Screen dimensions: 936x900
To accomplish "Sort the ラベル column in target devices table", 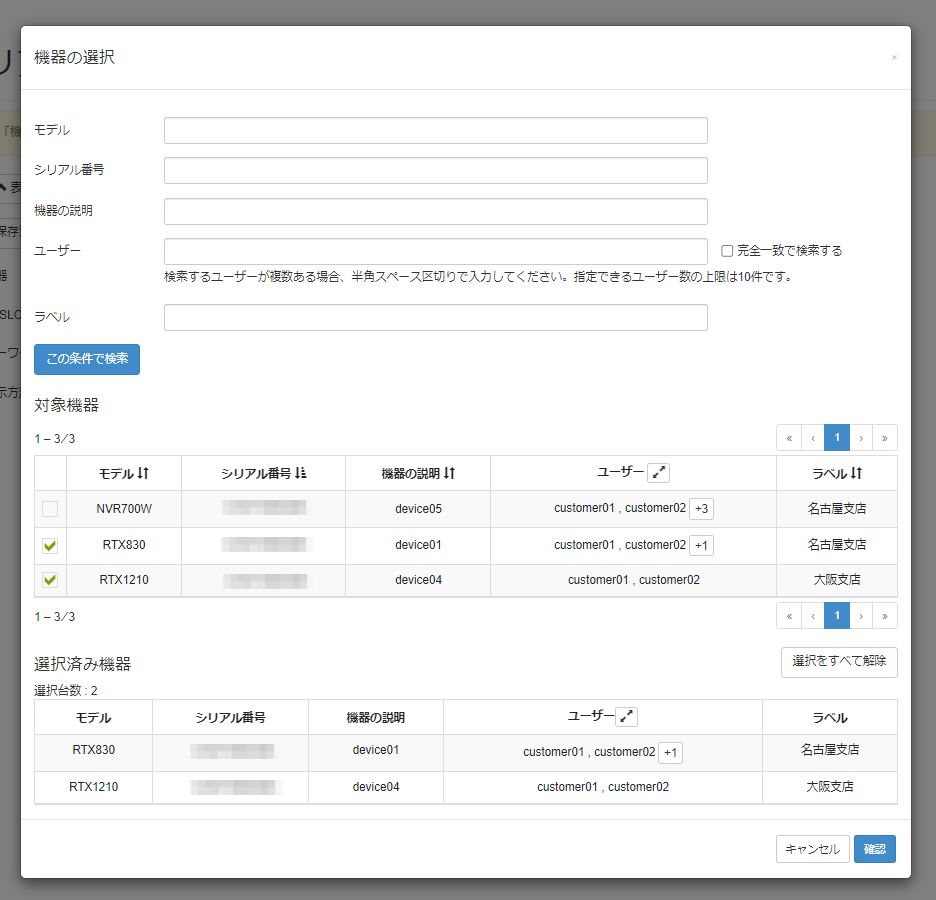I will 836,472.
